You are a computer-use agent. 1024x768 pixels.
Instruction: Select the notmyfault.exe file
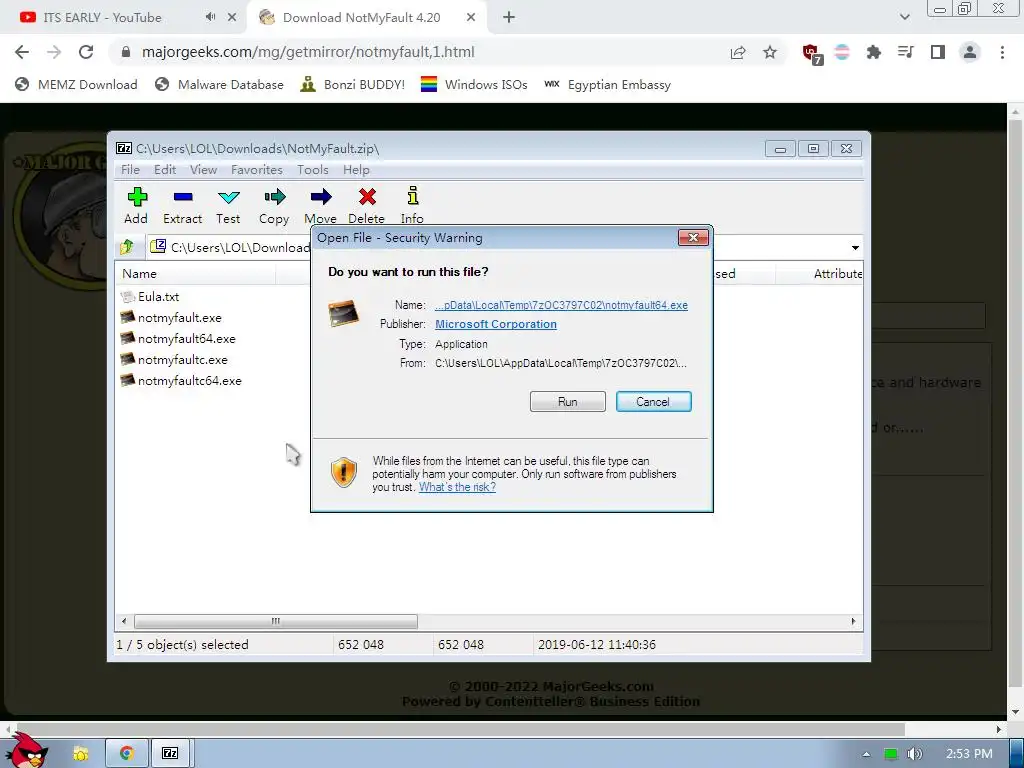[171, 317]
